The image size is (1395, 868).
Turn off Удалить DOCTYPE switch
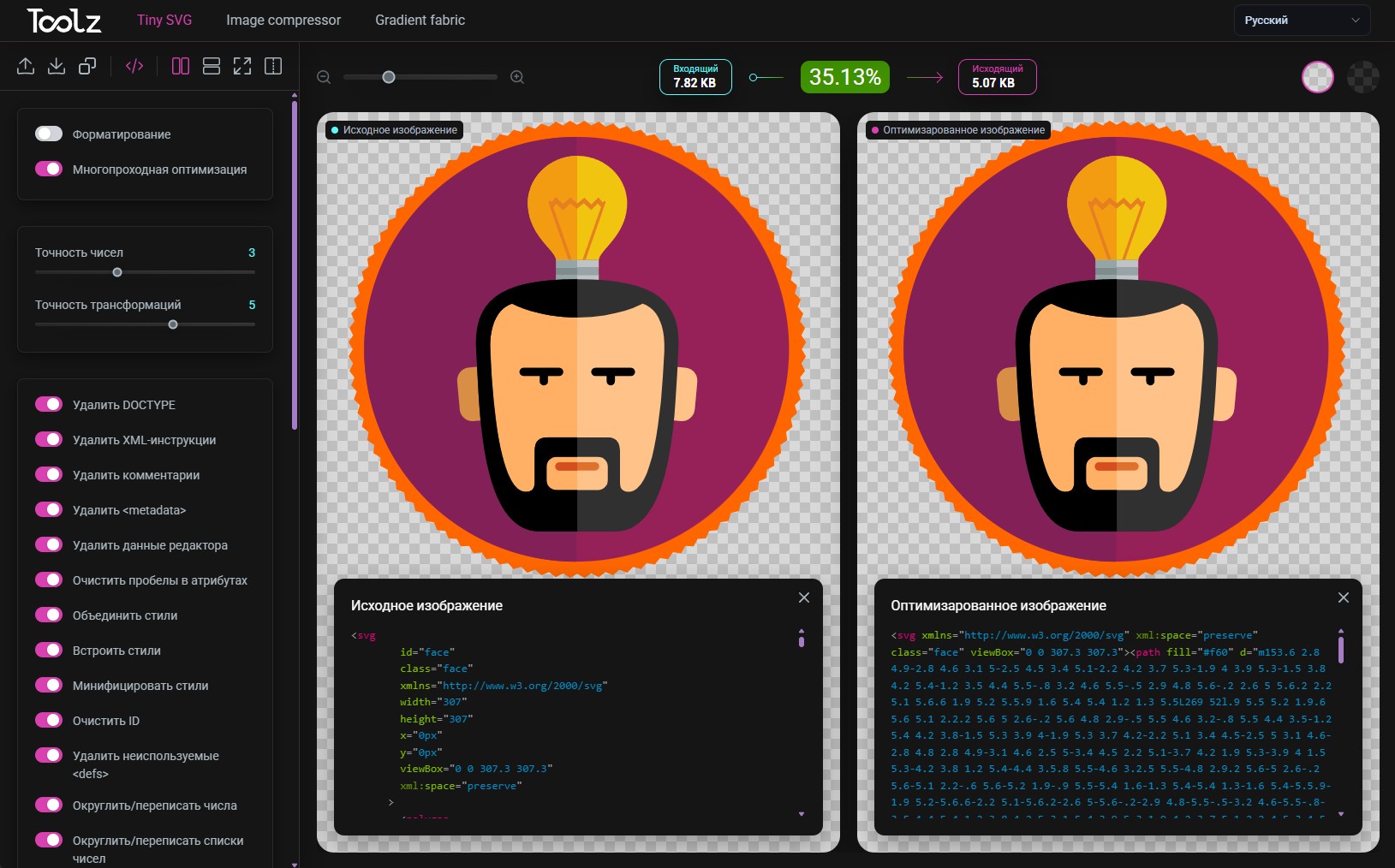49,404
